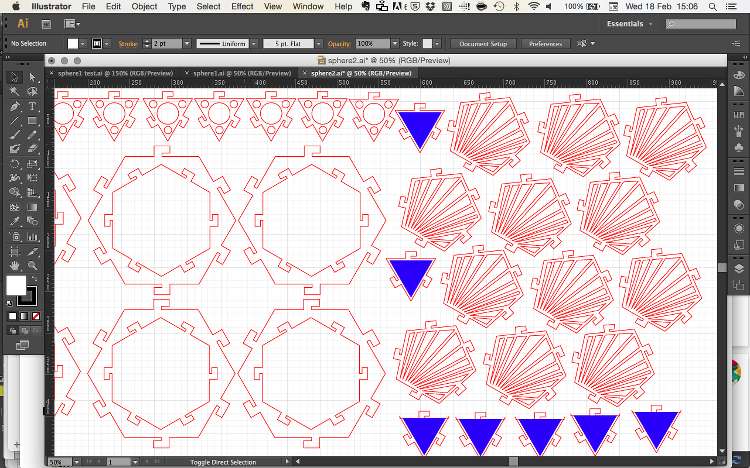Viewport: 750px width, 468px height.
Task: Select the Column Graph tool
Action: (x=32, y=236)
